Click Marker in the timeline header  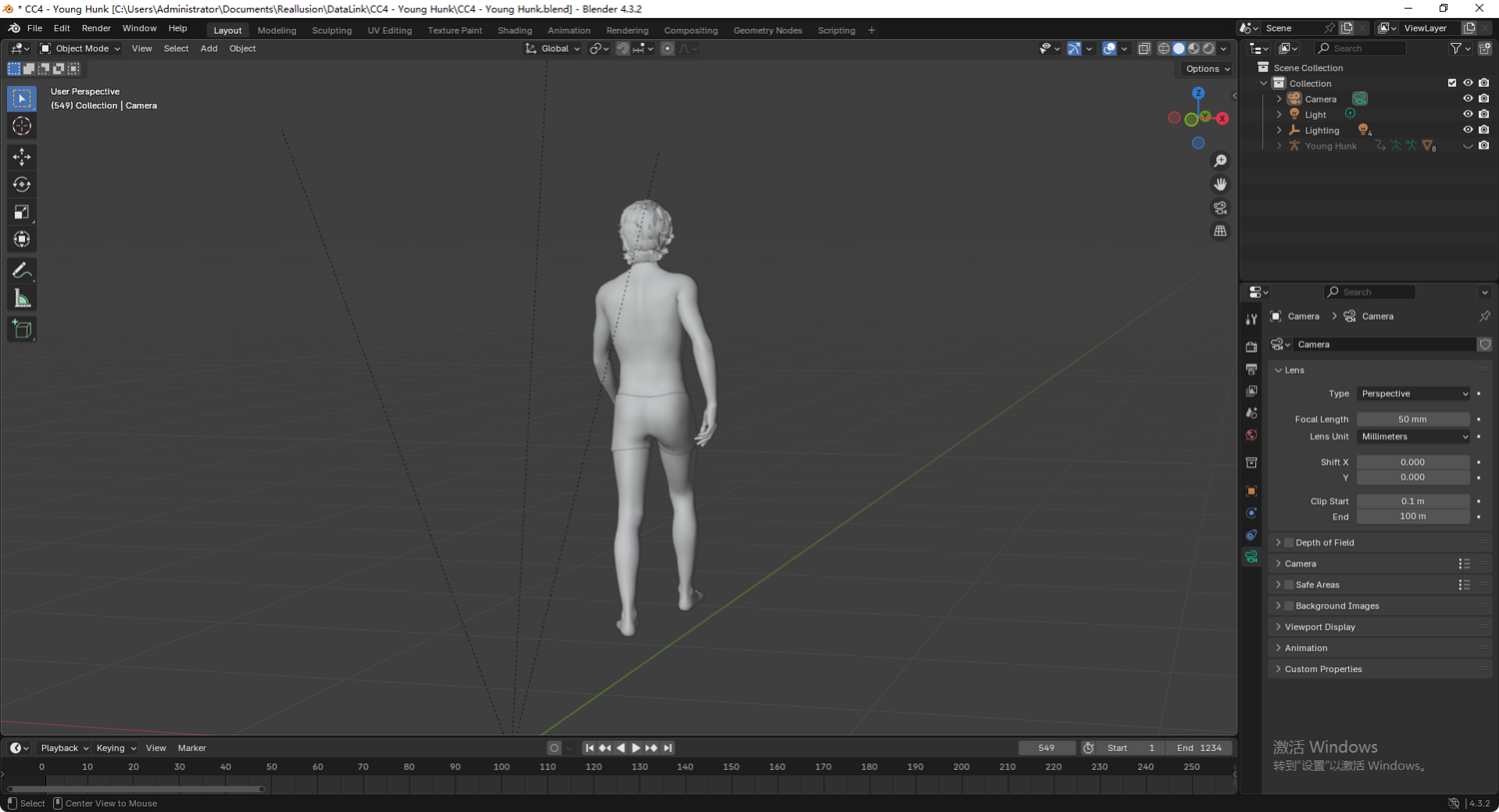coord(192,748)
